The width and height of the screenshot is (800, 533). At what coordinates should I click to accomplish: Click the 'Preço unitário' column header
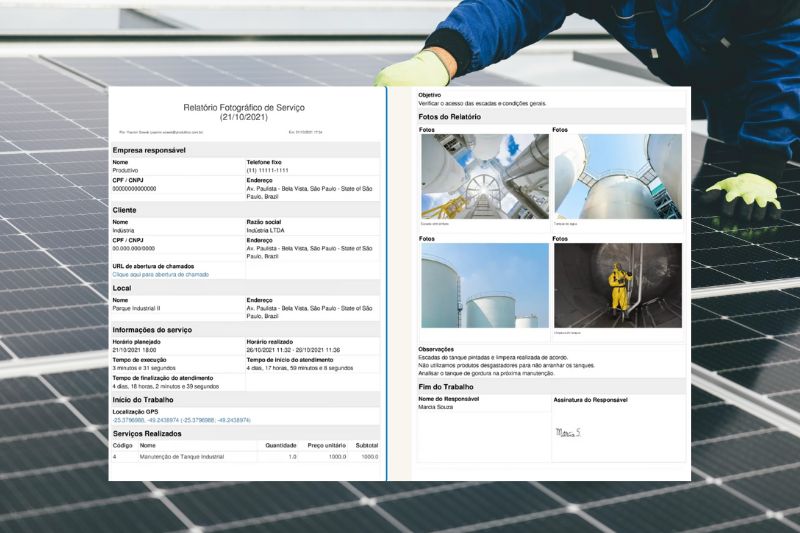[327, 446]
